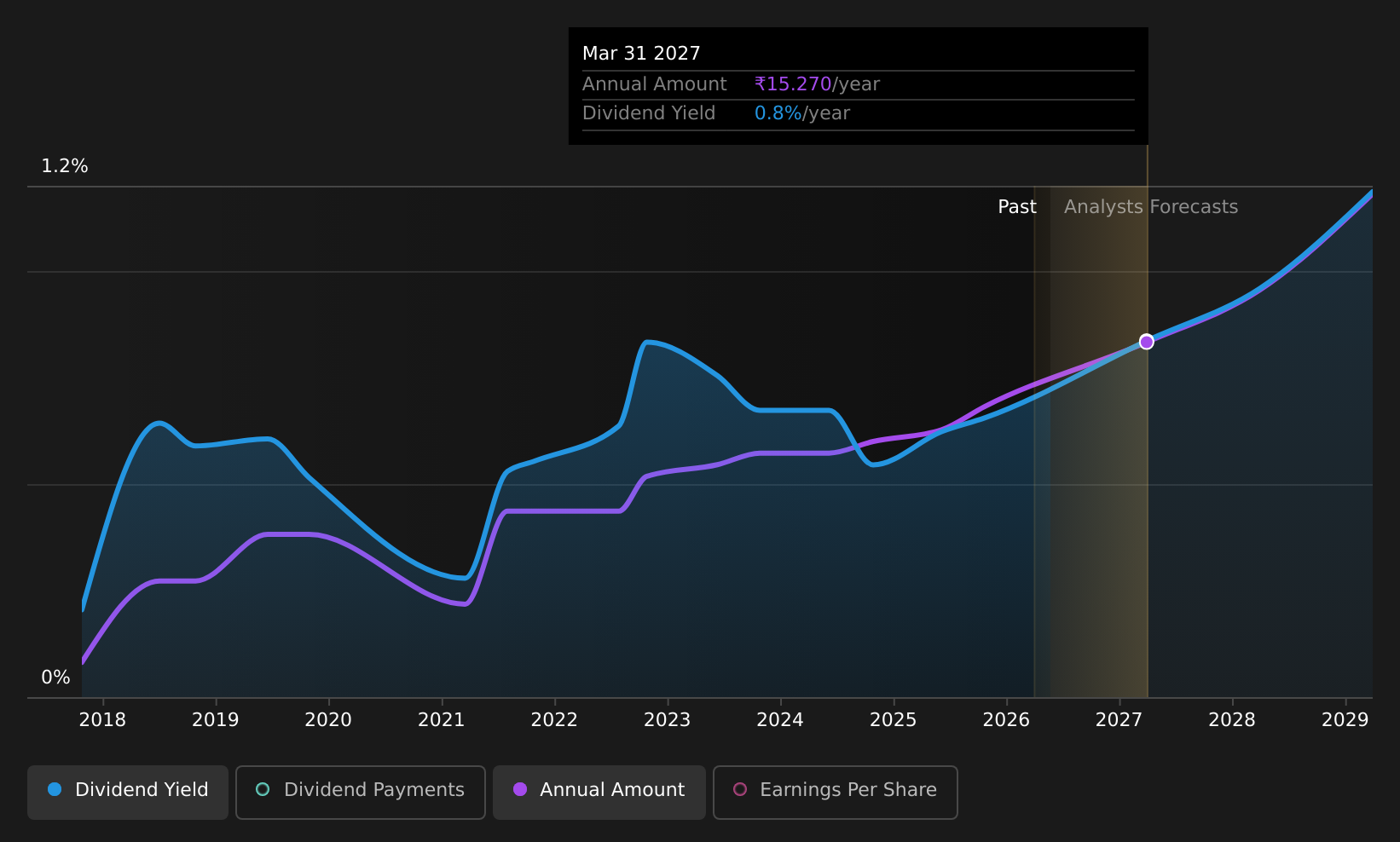Click the 2021 x-axis label
The width and height of the screenshot is (1400, 842).
(x=442, y=720)
